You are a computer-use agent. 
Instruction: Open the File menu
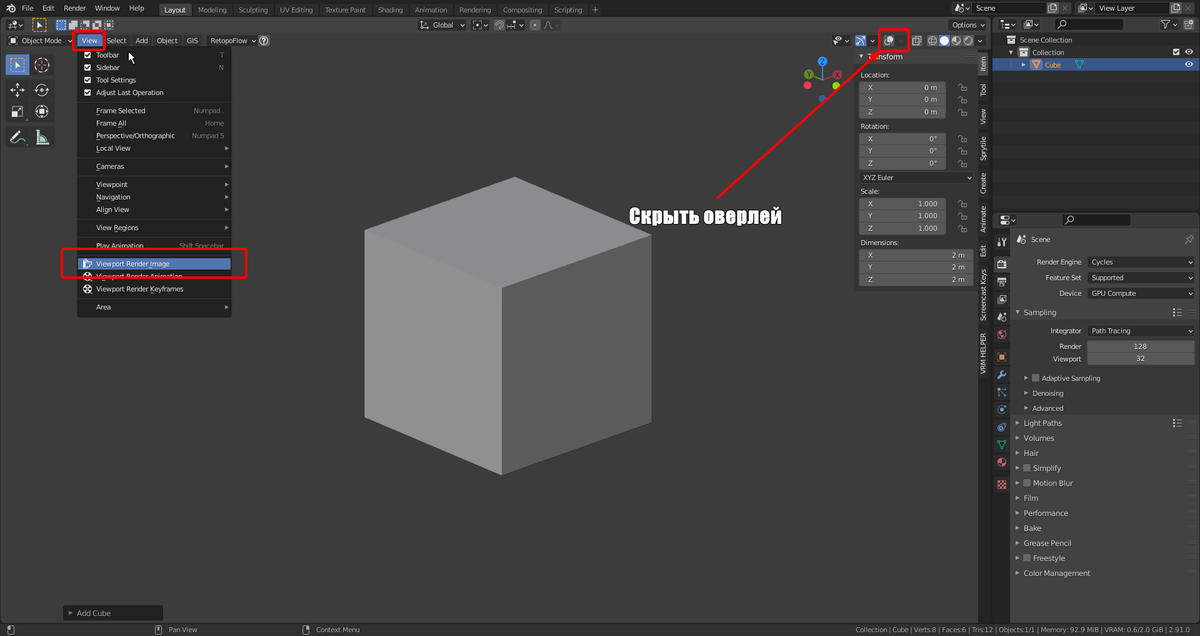(x=28, y=8)
